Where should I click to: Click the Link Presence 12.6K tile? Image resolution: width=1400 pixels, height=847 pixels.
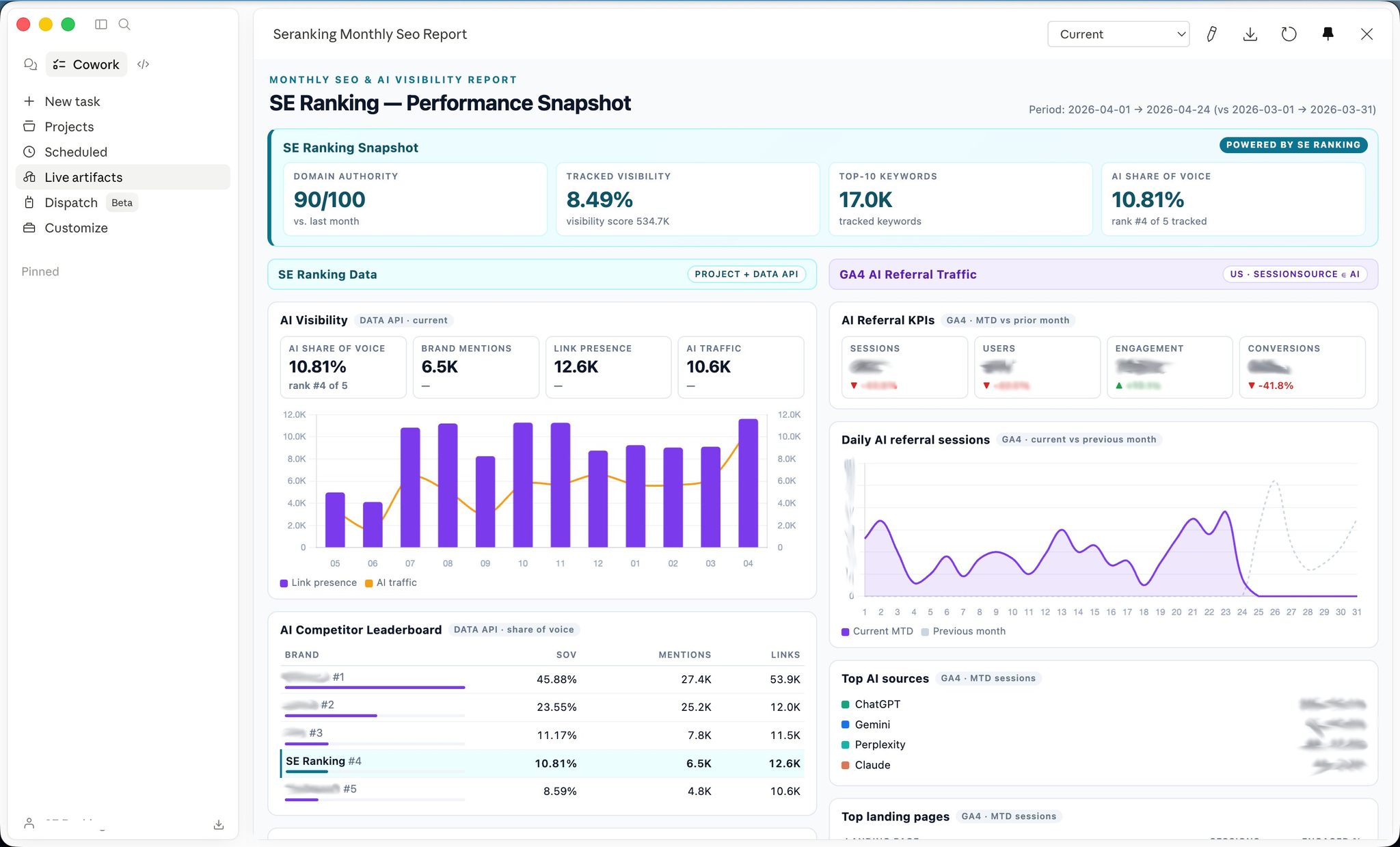click(608, 367)
